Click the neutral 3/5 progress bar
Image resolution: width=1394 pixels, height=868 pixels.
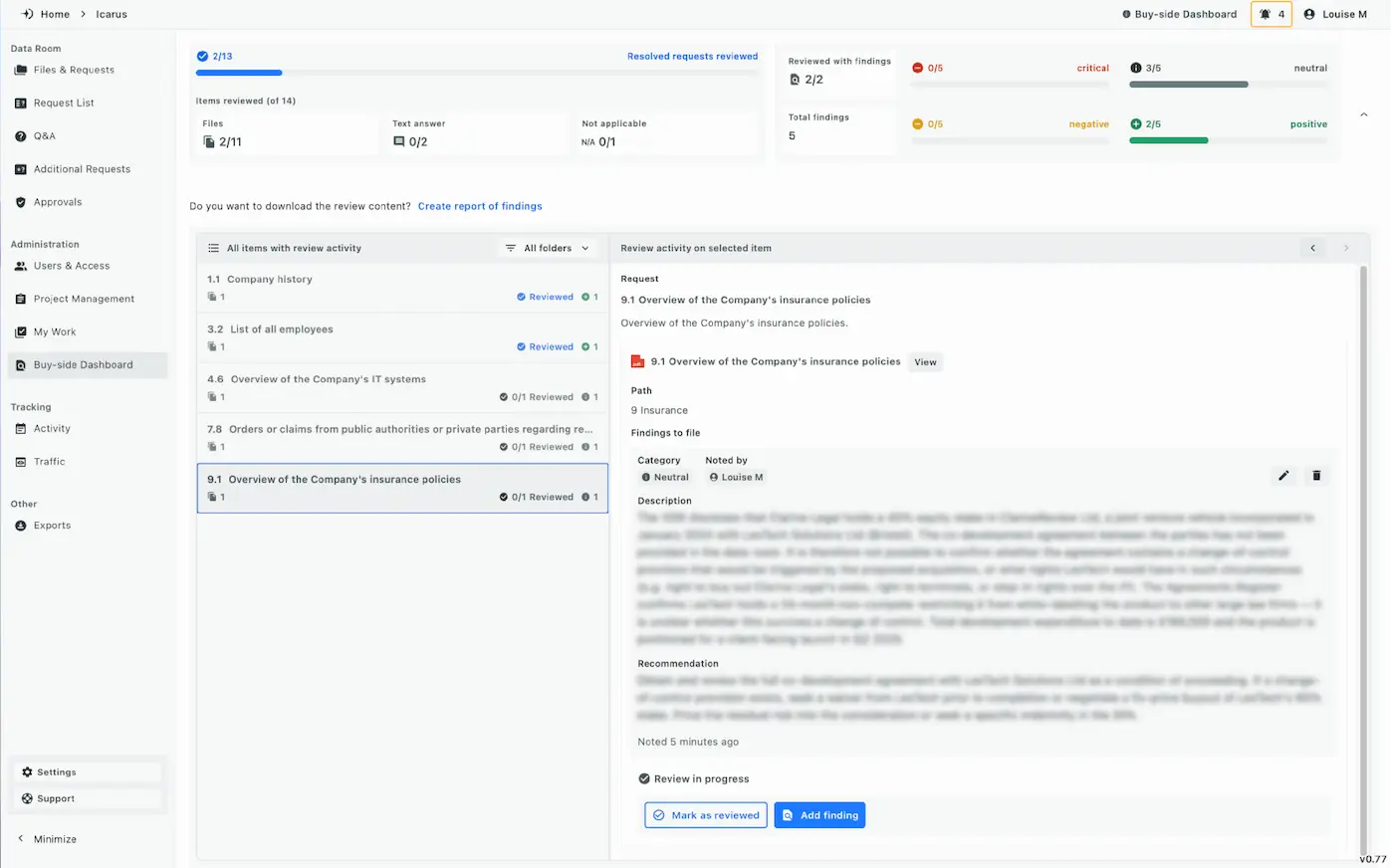(x=1228, y=85)
